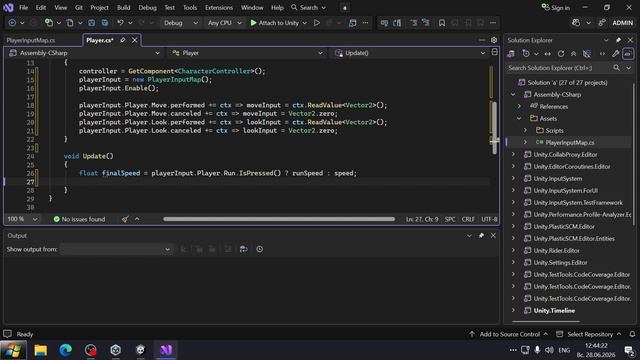Click the Start Without Debugging outline play icon
640x360 pixels.
(x=316, y=23)
